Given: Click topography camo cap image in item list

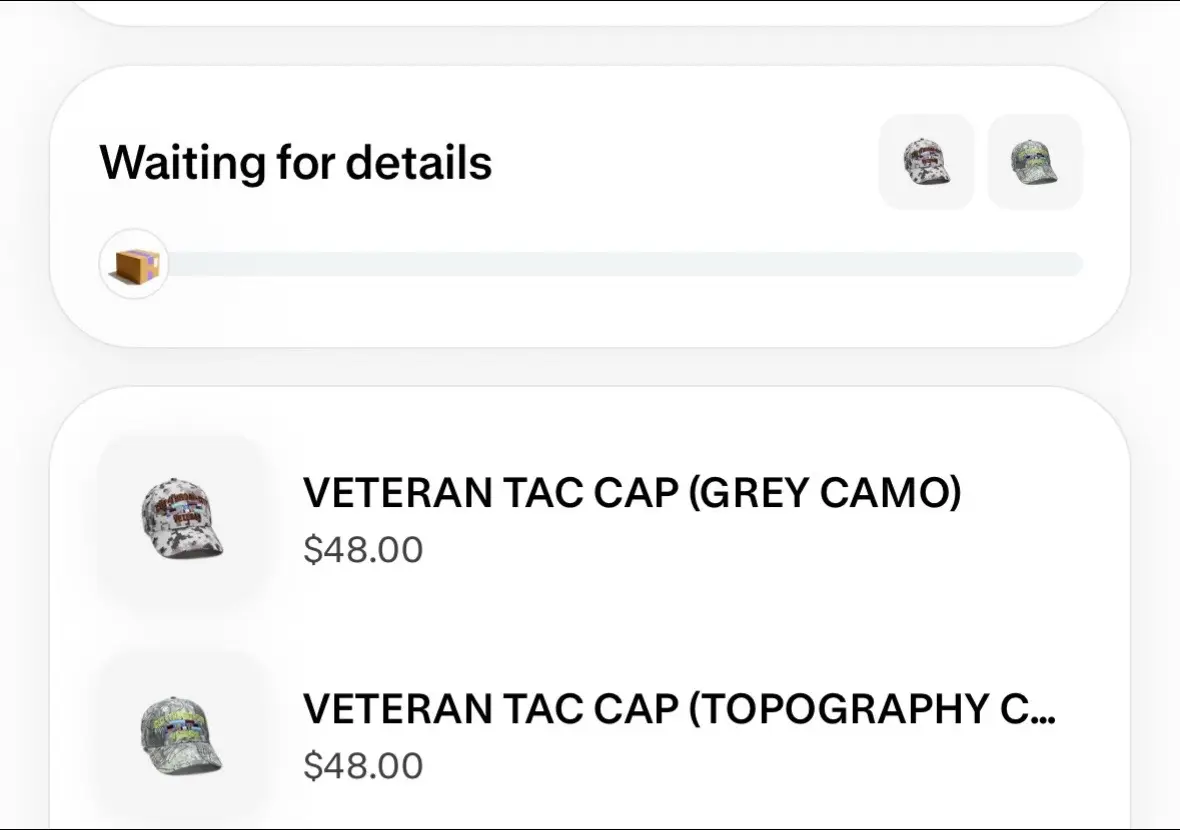Looking at the screenshot, I should 182,735.
